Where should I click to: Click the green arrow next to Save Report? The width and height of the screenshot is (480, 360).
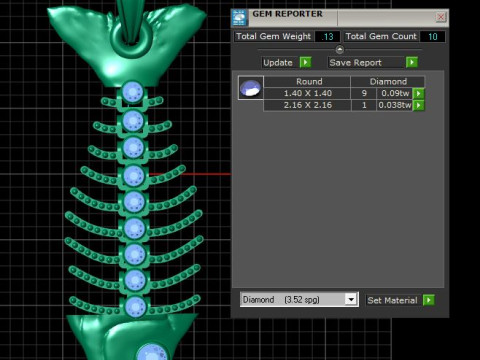click(x=412, y=62)
